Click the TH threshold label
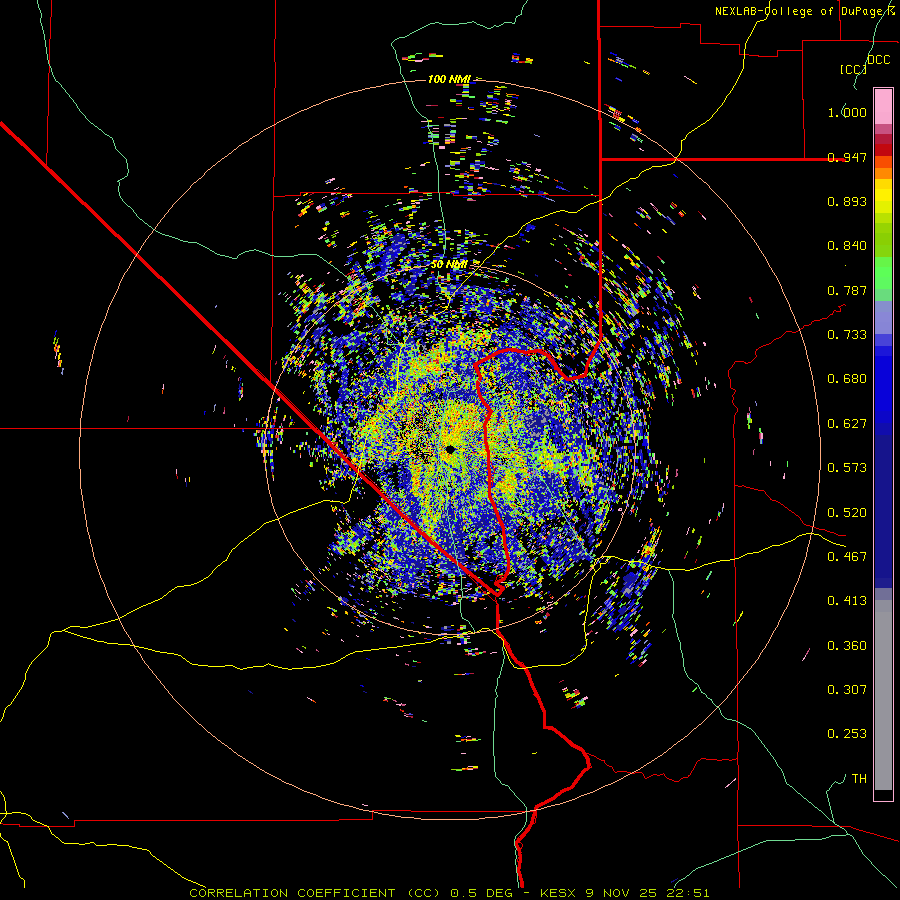The image size is (900, 900). (x=859, y=779)
